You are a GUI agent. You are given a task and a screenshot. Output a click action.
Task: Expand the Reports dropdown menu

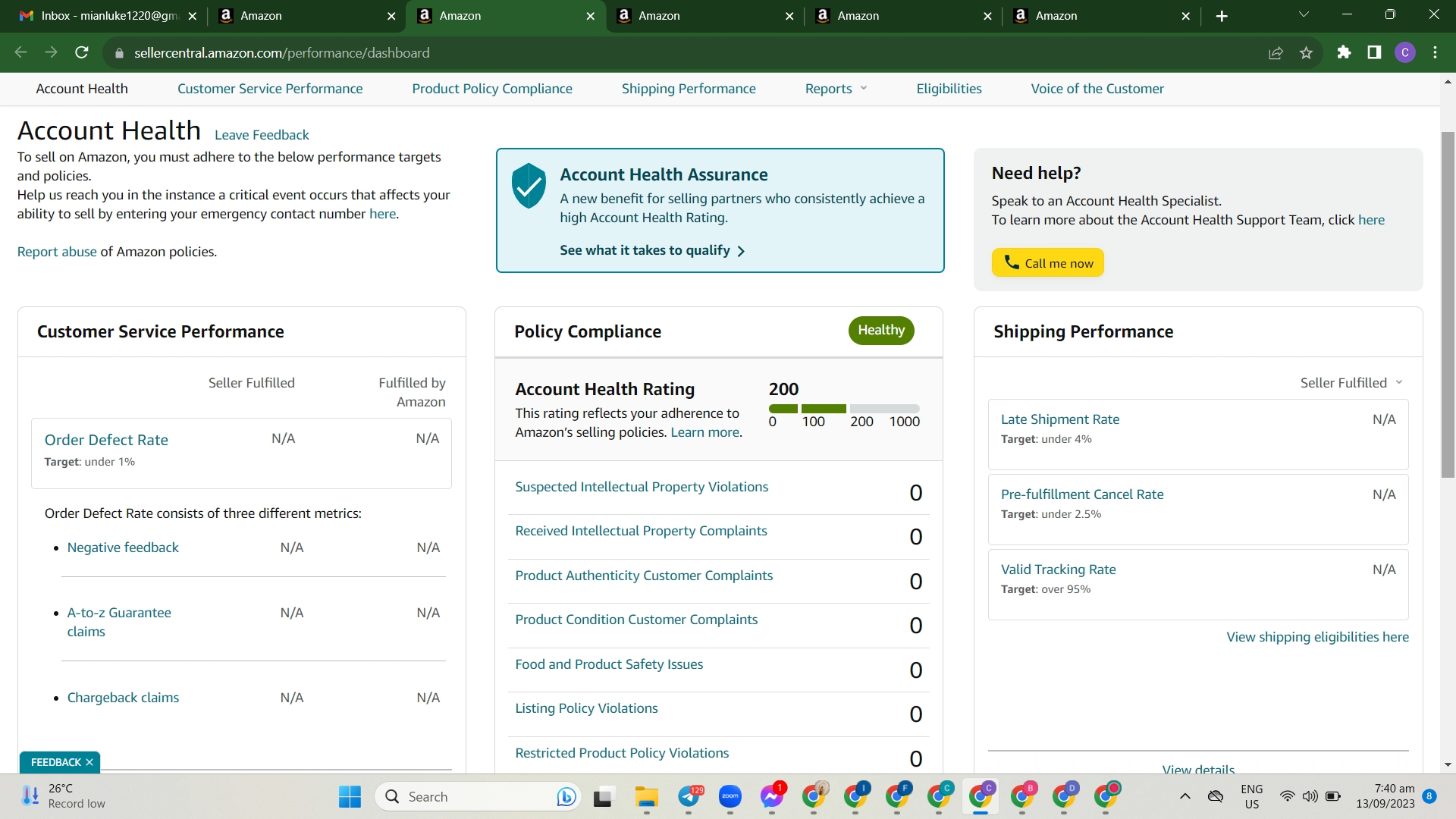[836, 89]
